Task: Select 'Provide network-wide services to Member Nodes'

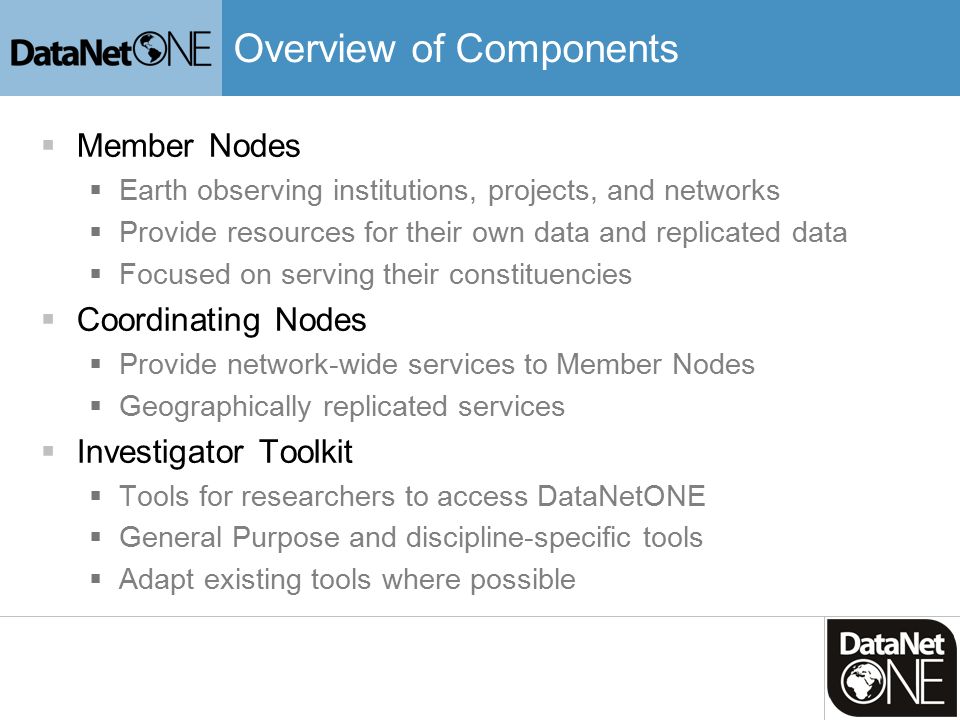Action: point(437,364)
